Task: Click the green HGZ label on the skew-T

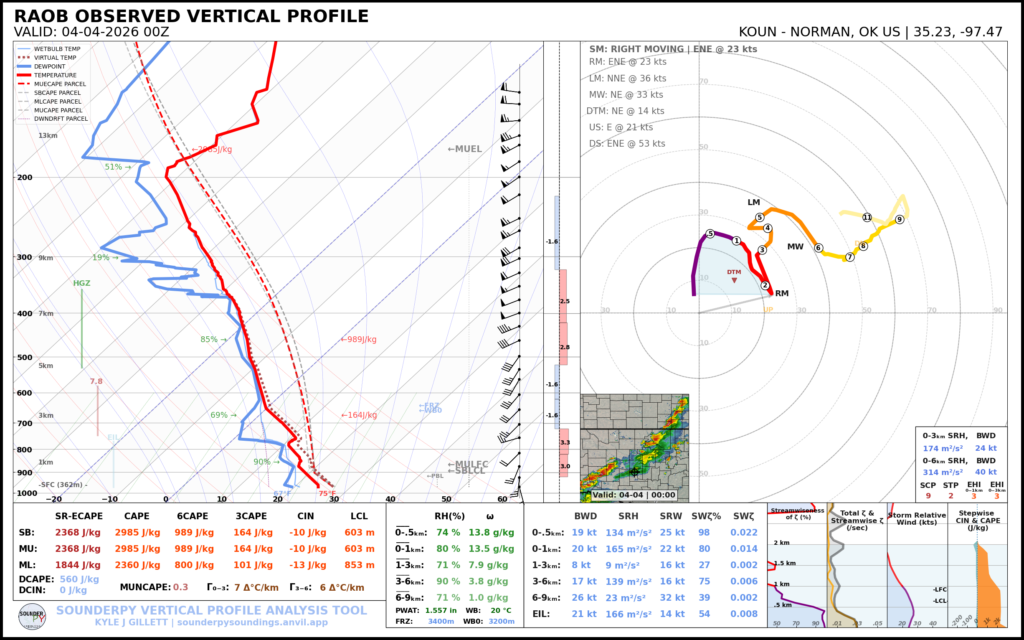Action: (82, 283)
